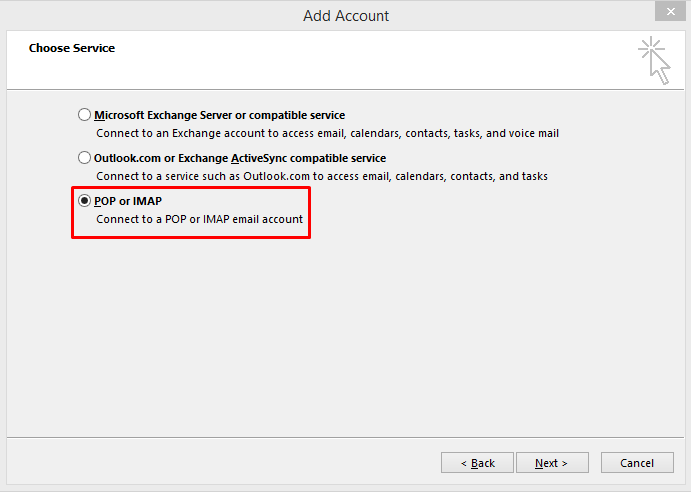Click 'Connect to a POP or IMAP email account'
691x492 pixels.
(199, 219)
